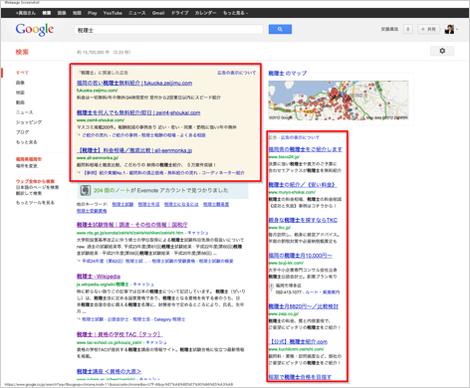Click the コーディネーター紹介 sitelink
Image resolution: width=470 pixels, height=388 pixels.
tap(223, 173)
